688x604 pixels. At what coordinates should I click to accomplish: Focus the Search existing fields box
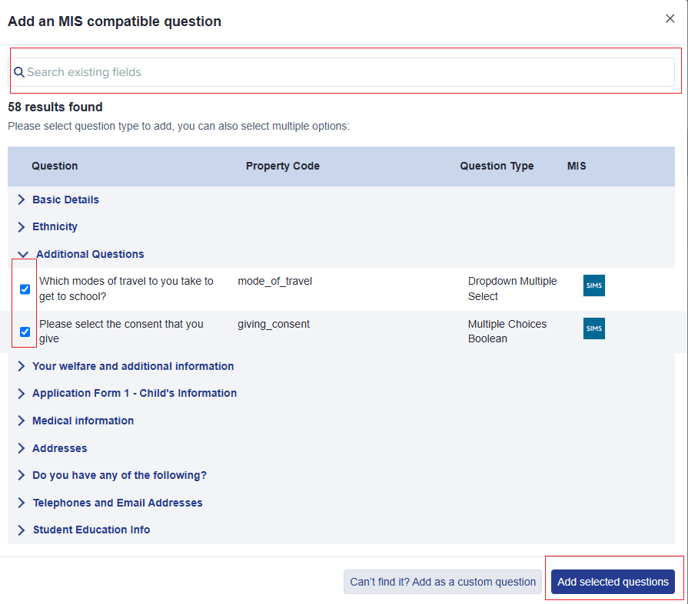[x=343, y=72]
